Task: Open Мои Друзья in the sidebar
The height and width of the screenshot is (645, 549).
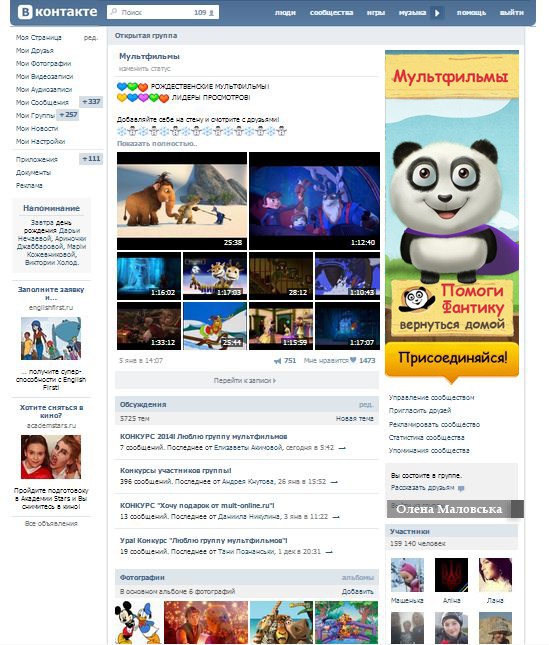Action: coord(35,51)
